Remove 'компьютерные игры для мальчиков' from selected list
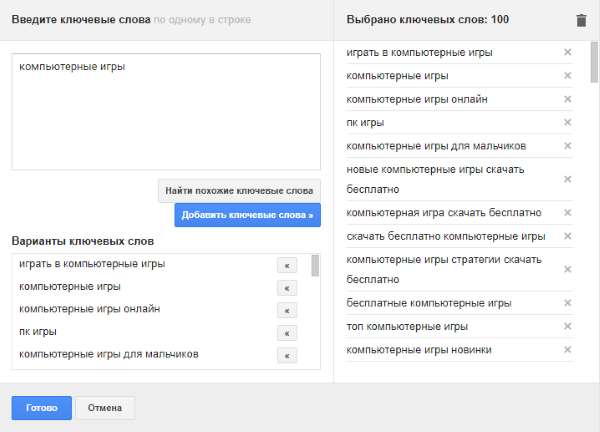Screen dimensions: 600x432 (x=567, y=147)
